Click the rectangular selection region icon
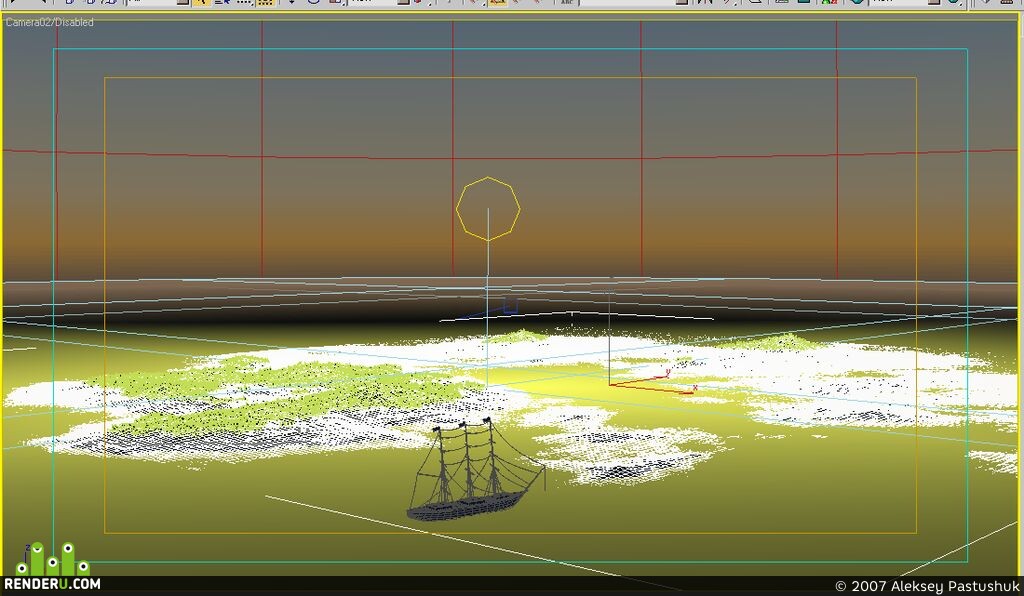 coord(243,3)
